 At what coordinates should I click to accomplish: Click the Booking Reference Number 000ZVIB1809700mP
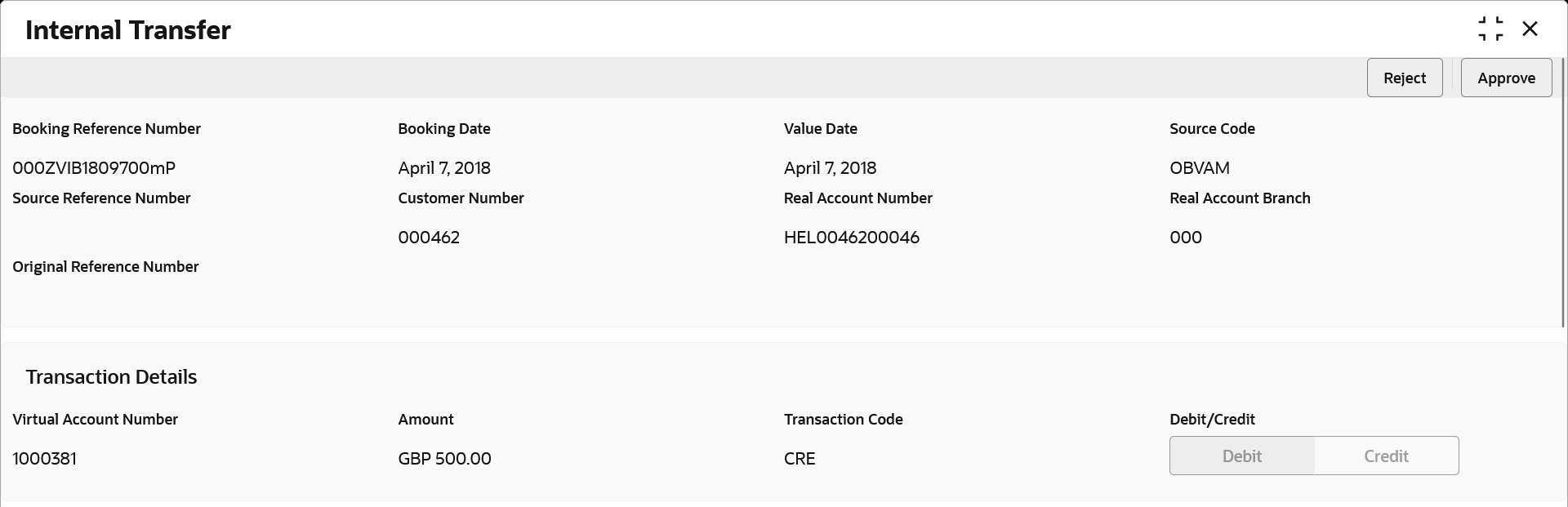[93, 168]
